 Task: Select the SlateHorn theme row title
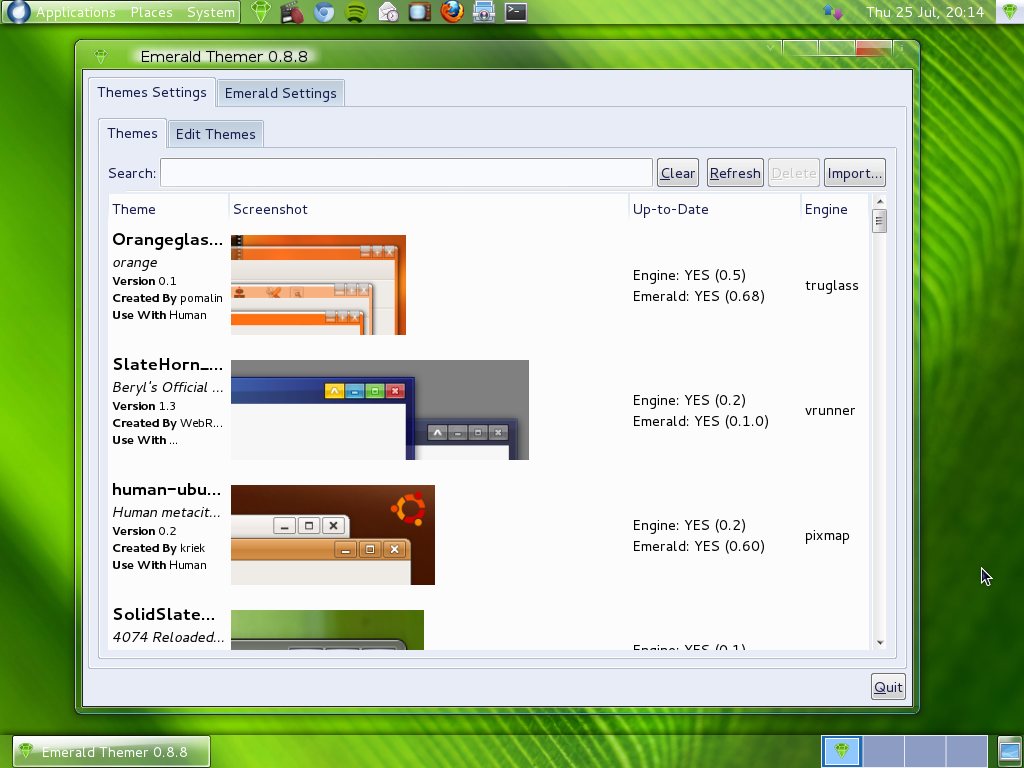[168, 364]
